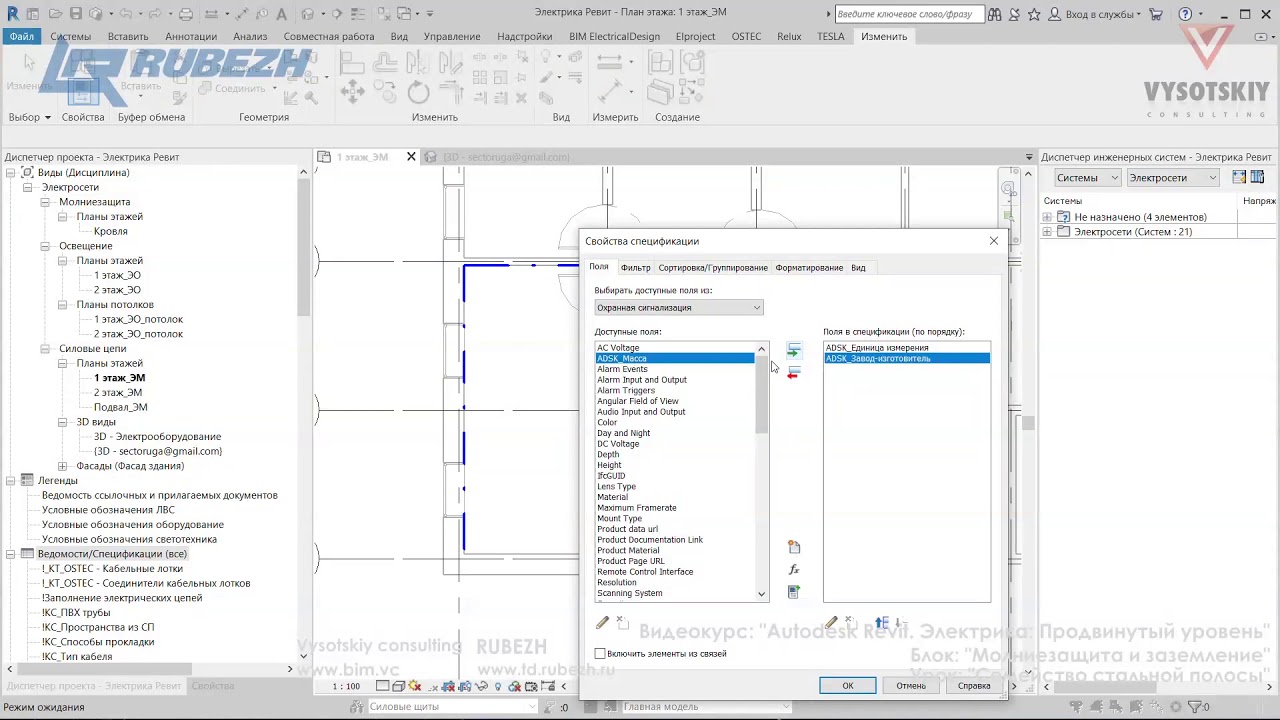Open the help question mark icon
This screenshot has height=720, width=1280.
click(x=1185, y=14)
